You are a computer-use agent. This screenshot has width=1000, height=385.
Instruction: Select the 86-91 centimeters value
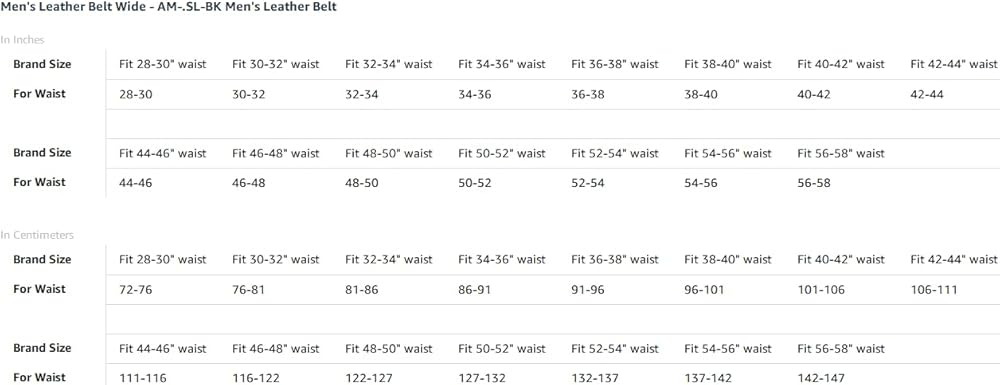pyautogui.click(x=474, y=290)
